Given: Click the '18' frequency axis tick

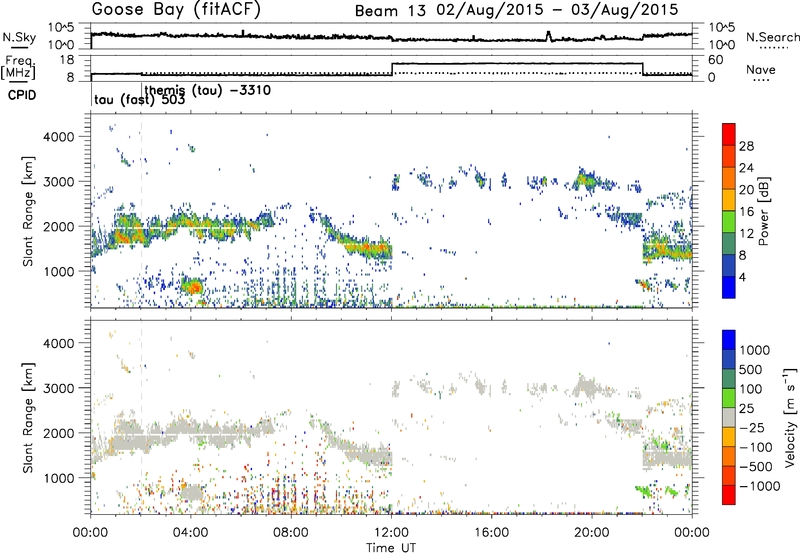Looking at the screenshot, I should [68, 60].
